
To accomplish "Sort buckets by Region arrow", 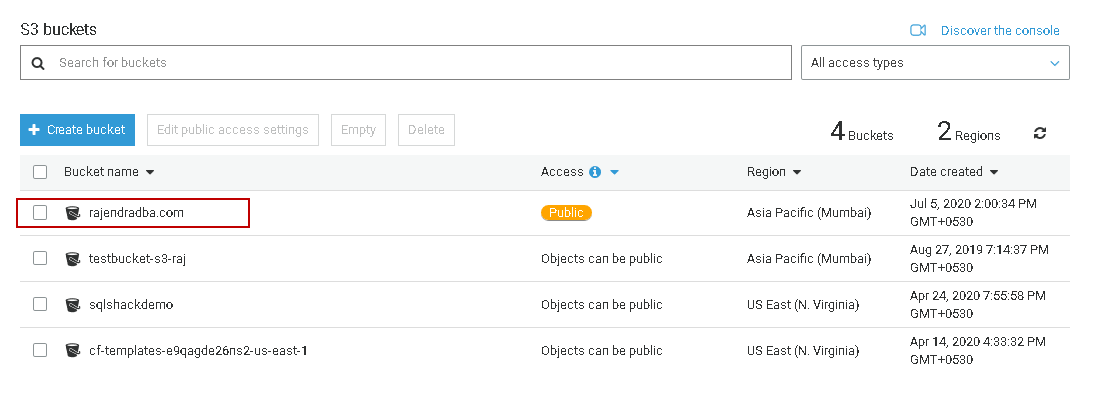I will click(x=796, y=172).
